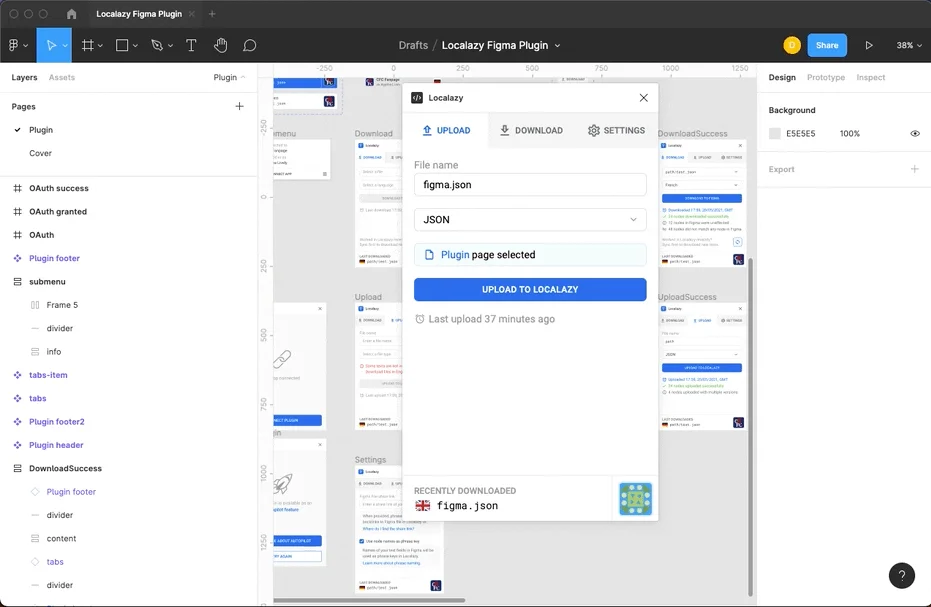Open the Figma main menu icon
This screenshot has width=931, height=607.
[14, 45]
